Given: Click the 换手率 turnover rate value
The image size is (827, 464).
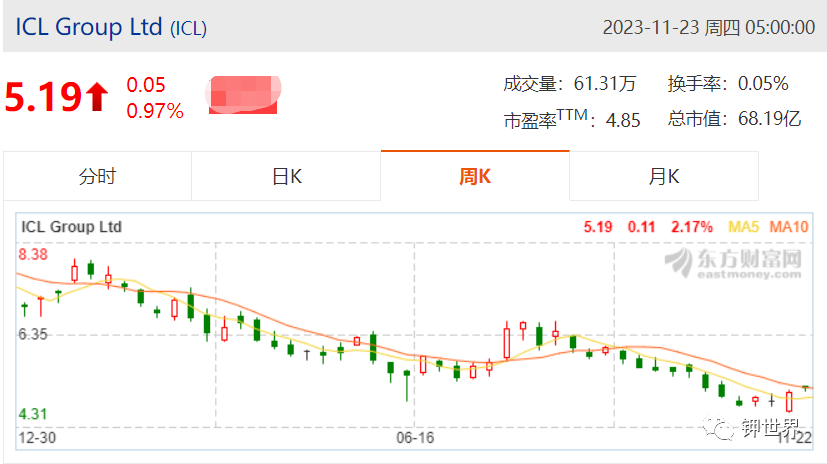Looking at the screenshot, I should pyautogui.click(x=763, y=83).
